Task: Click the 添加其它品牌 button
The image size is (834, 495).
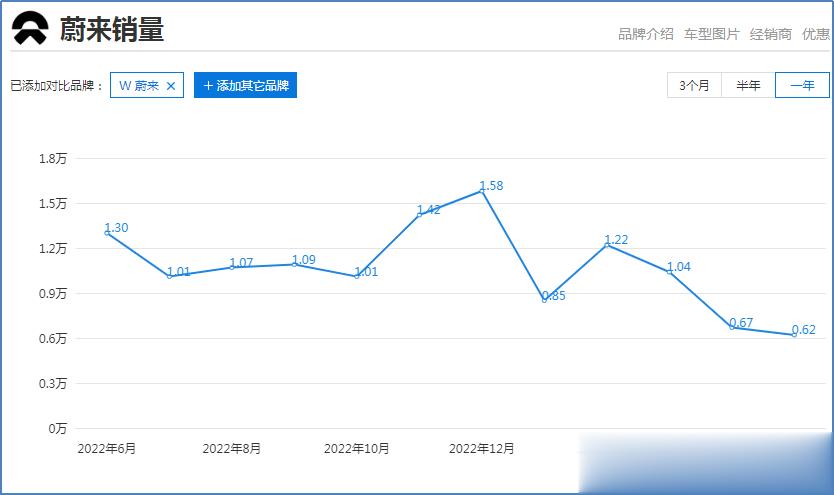Action: point(245,85)
